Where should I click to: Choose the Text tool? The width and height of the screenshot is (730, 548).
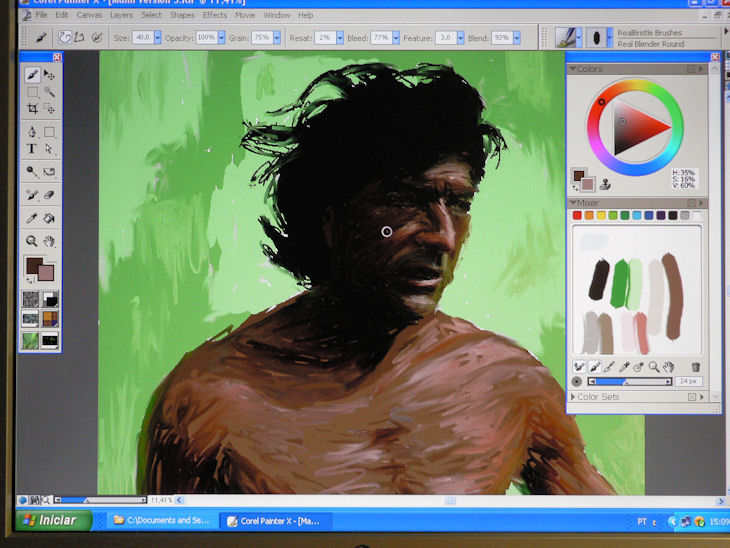32,149
